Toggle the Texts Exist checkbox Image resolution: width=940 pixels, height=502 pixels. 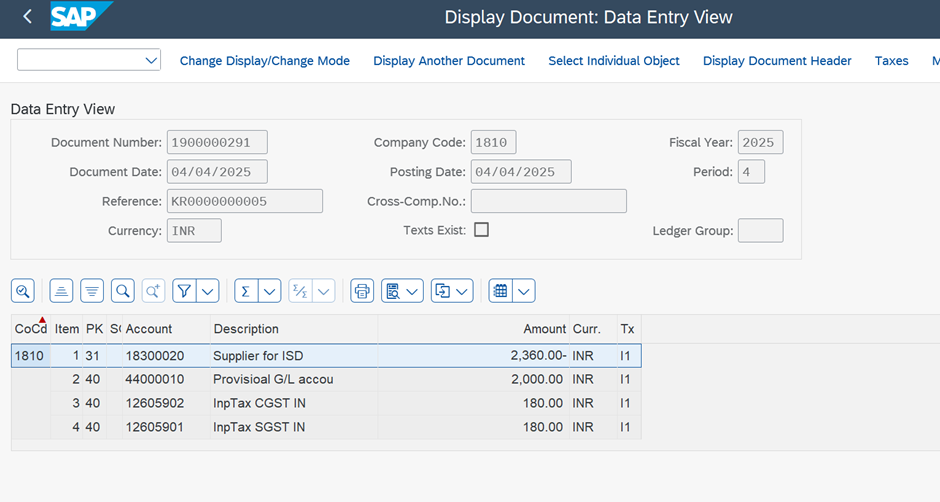481,230
